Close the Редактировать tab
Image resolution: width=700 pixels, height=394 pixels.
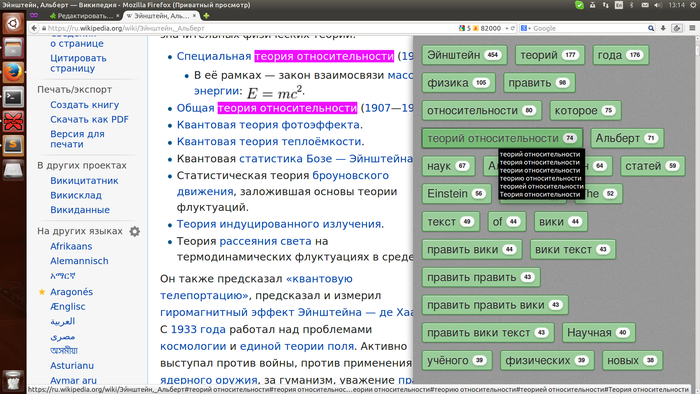point(117,16)
